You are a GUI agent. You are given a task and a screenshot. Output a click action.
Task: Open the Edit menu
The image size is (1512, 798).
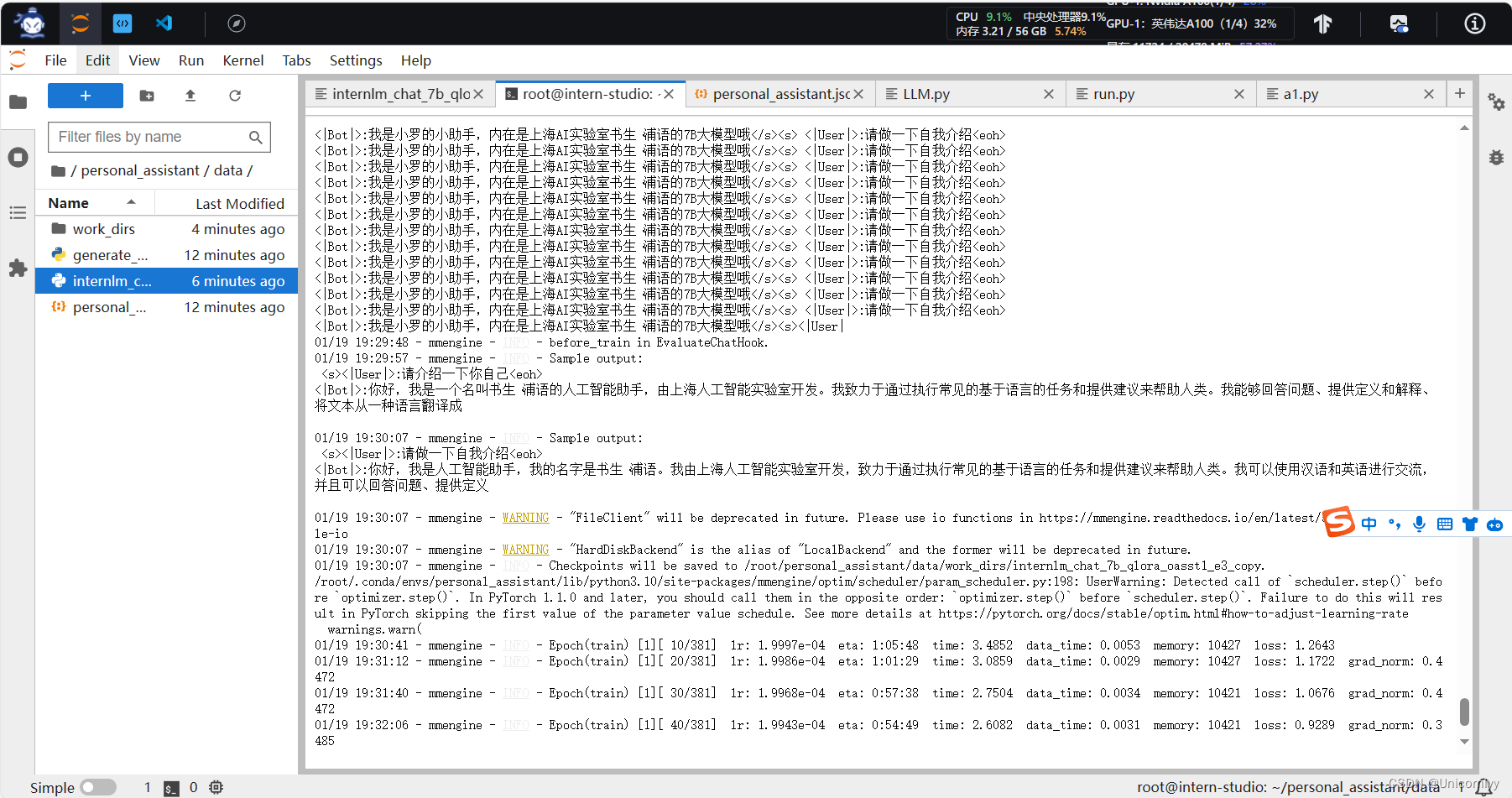[x=97, y=60]
